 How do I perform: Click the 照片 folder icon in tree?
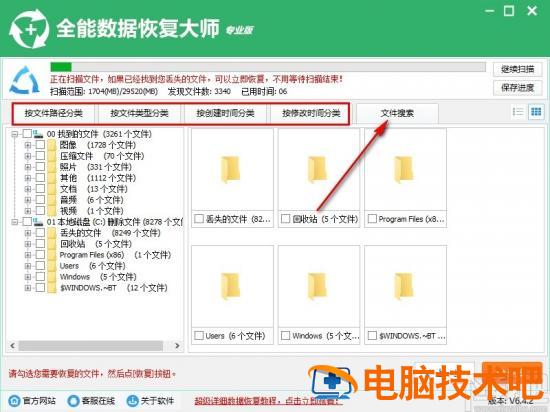tap(52, 167)
